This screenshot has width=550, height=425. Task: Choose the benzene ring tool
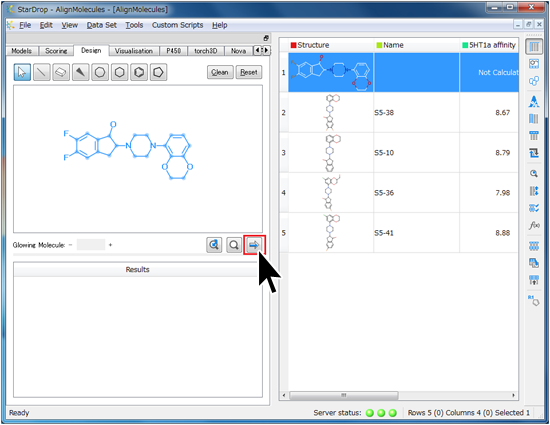tap(139, 72)
